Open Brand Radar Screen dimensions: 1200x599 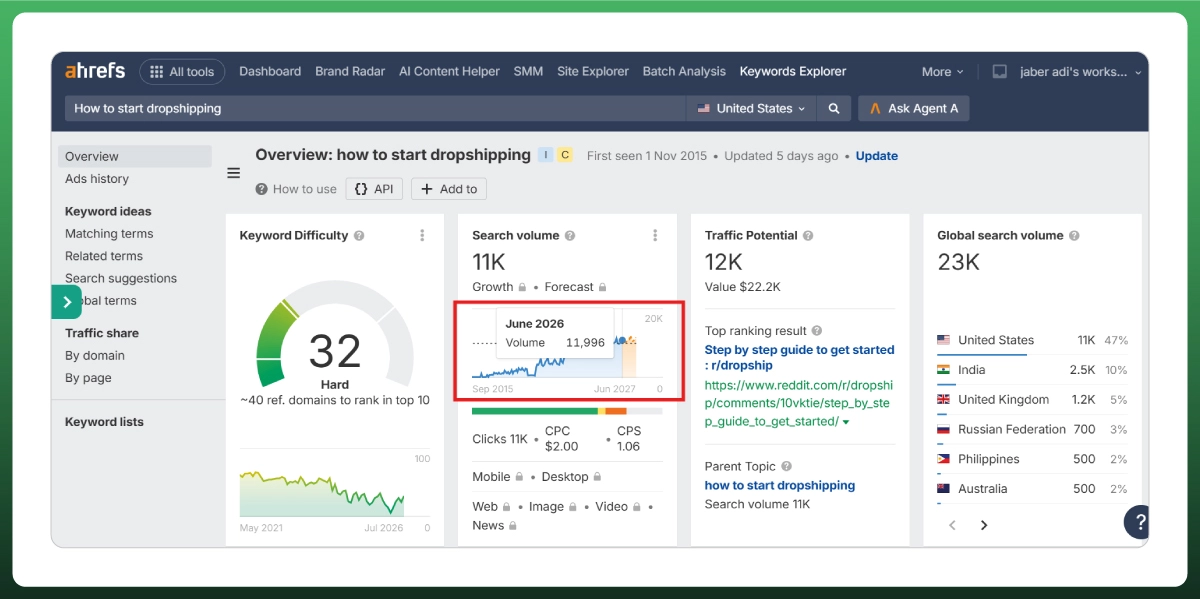(x=350, y=72)
